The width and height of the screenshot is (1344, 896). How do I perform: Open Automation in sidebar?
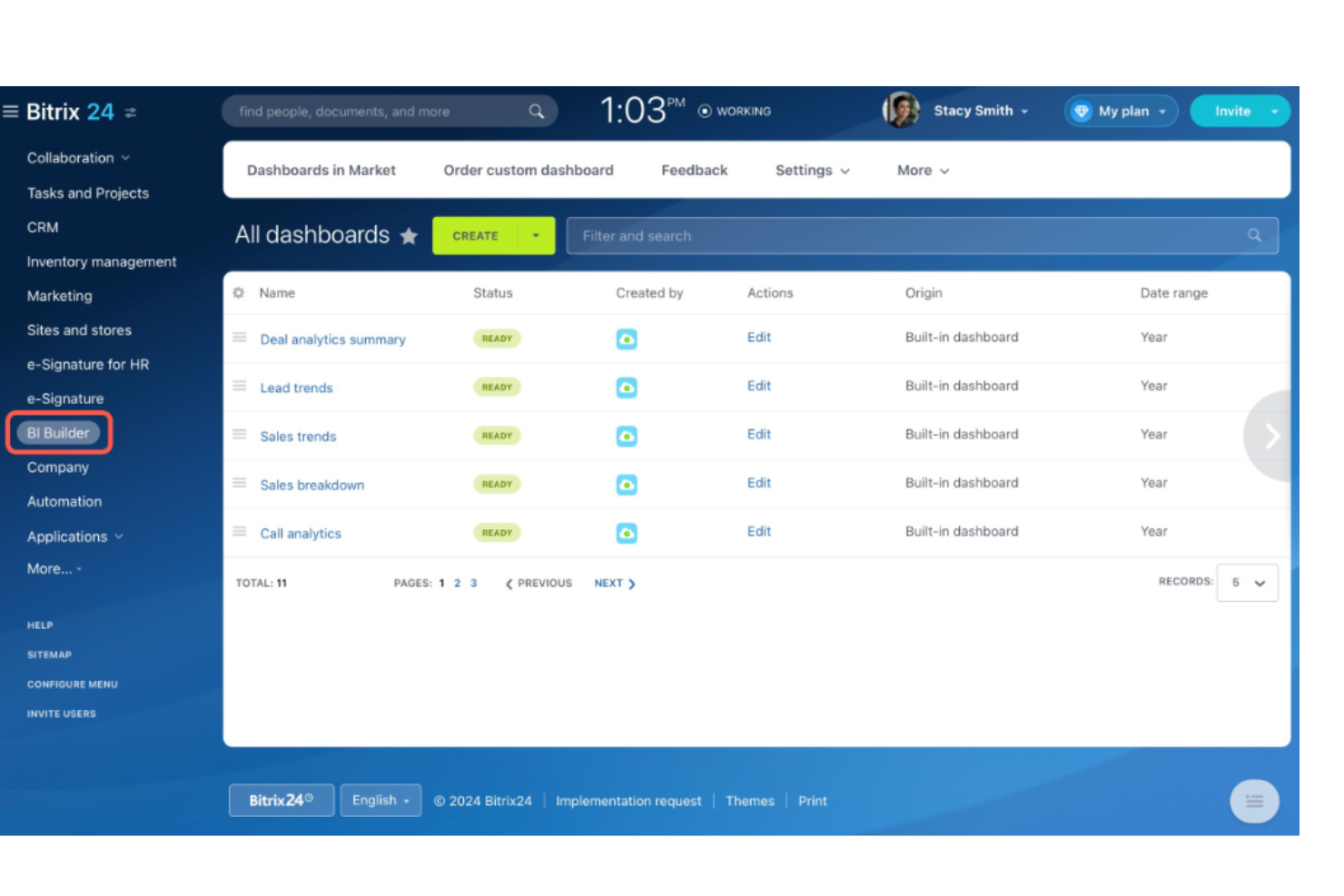(64, 502)
